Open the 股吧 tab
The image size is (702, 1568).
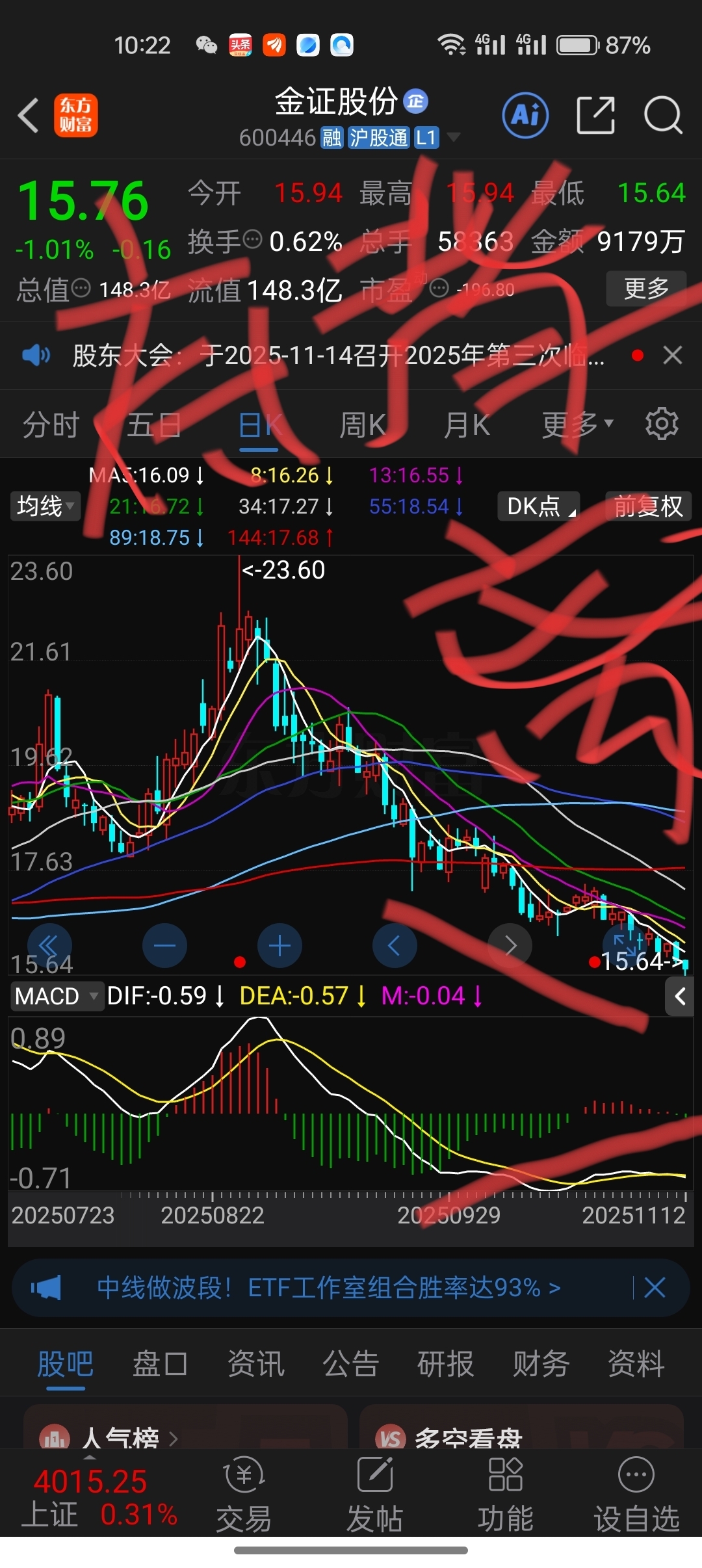pyautogui.click(x=65, y=1363)
